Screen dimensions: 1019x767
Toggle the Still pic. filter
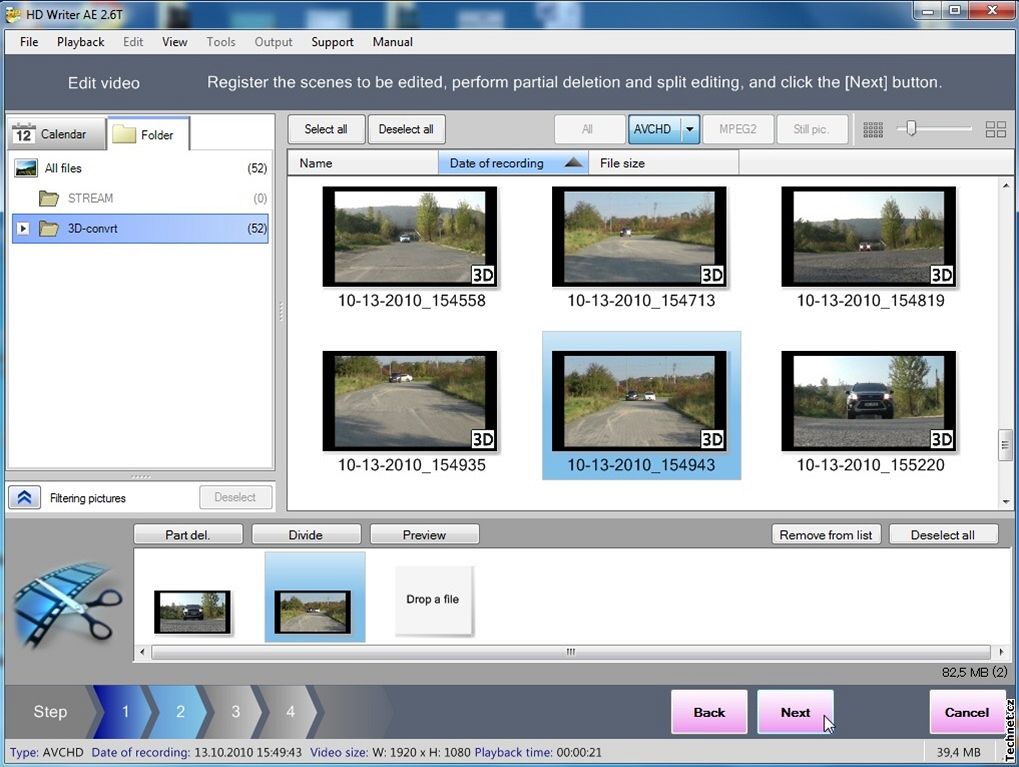pyautogui.click(x=811, y=129)
